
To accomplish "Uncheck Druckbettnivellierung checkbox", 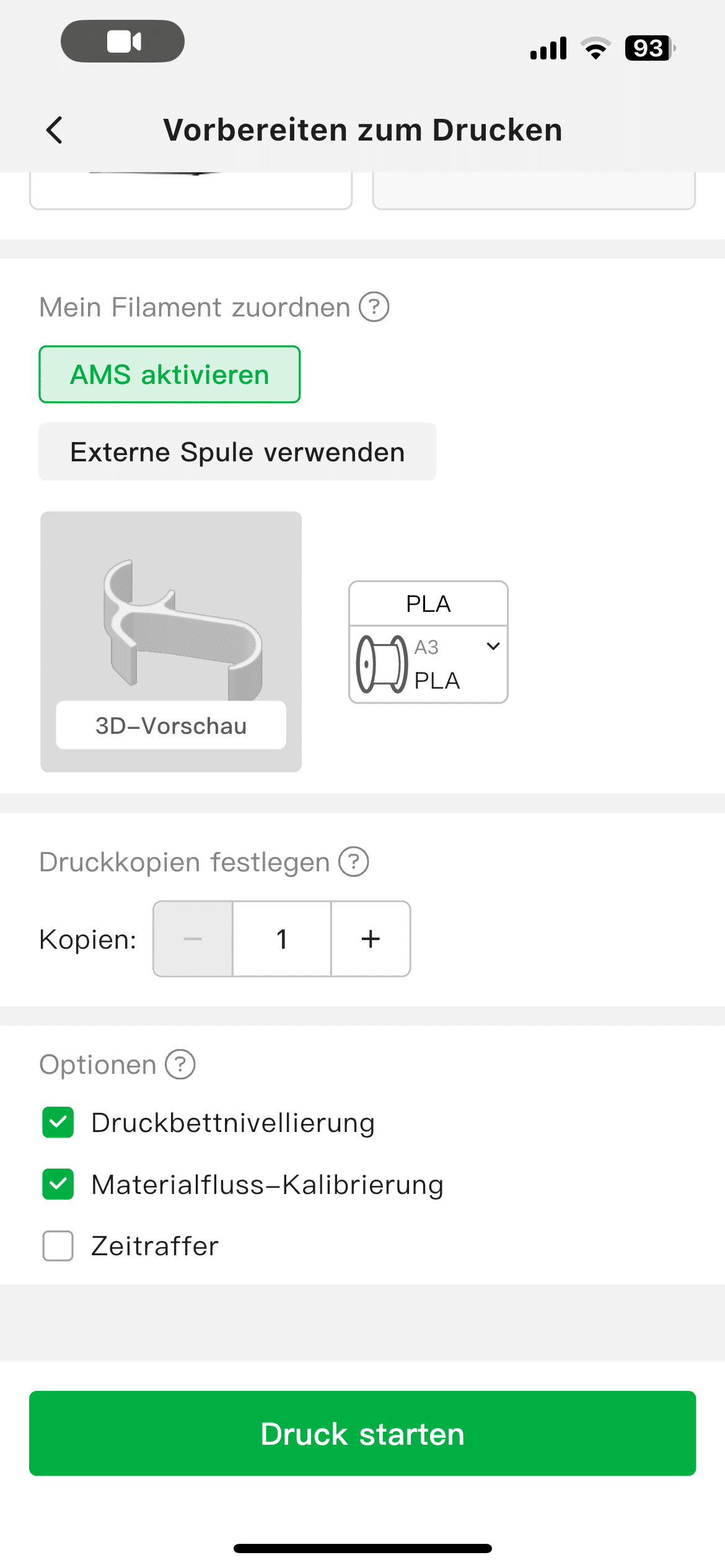I will point(58,1122).
